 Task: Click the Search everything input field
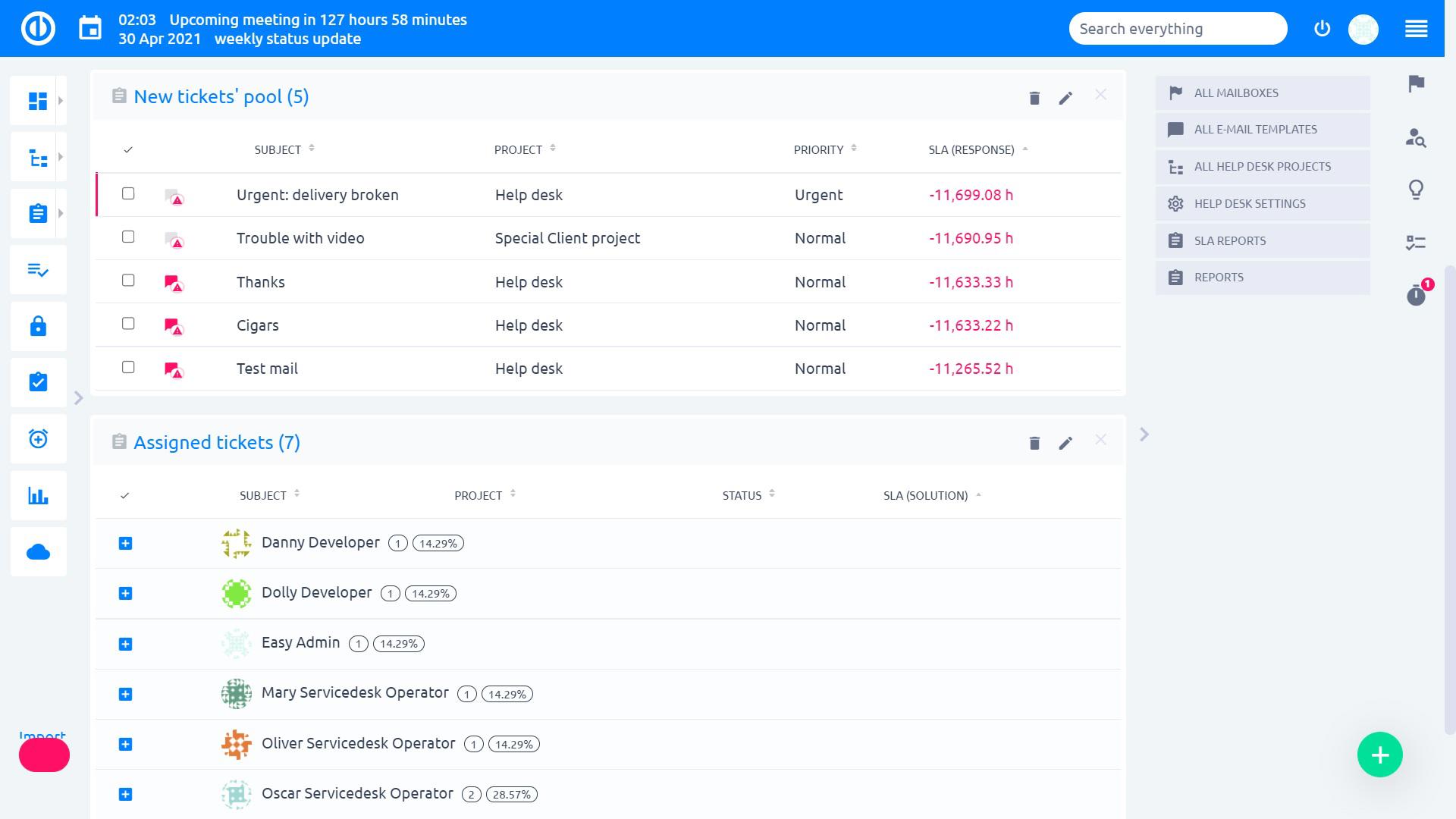(1177, 29)
